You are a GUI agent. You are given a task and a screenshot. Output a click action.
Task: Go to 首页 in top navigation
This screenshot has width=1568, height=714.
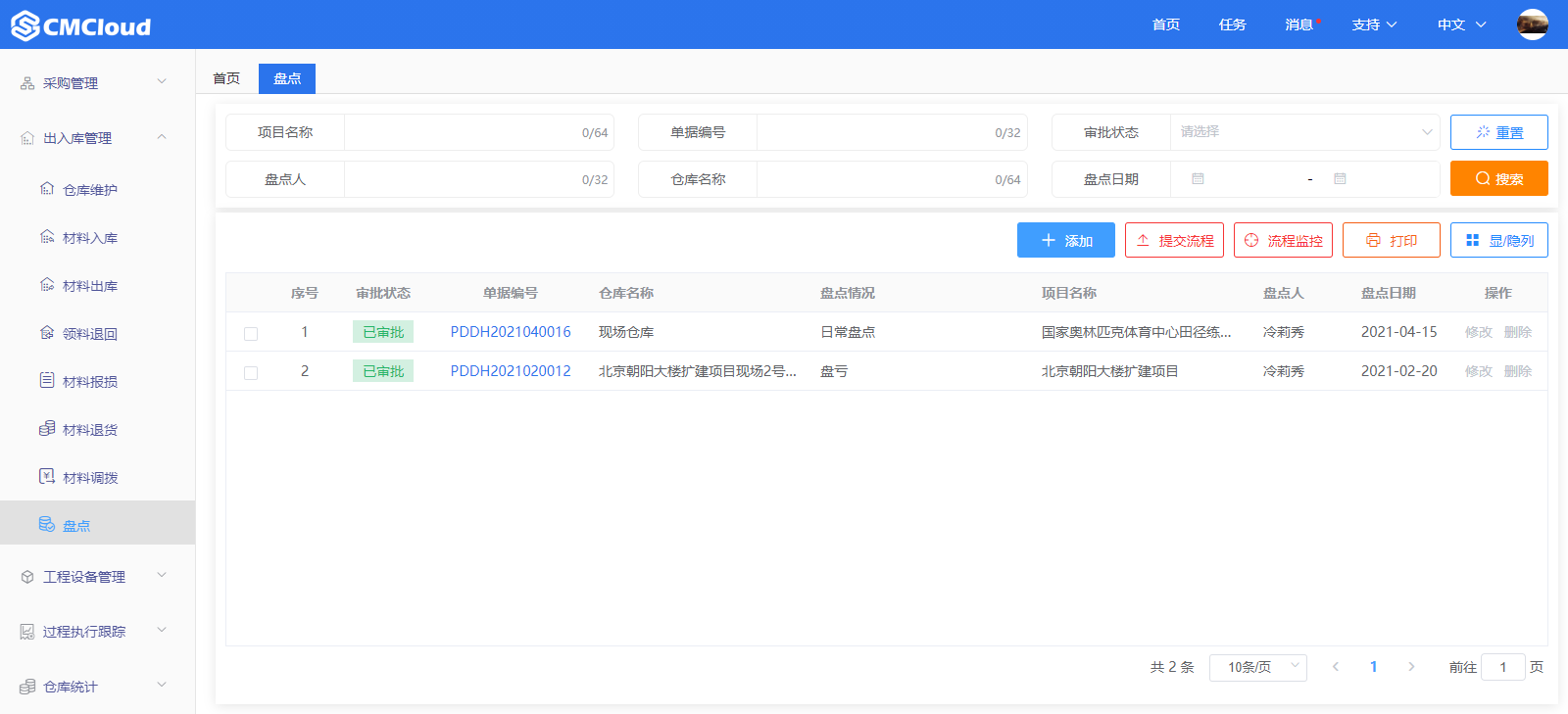pyautogui.click(x=1166, y=24)
